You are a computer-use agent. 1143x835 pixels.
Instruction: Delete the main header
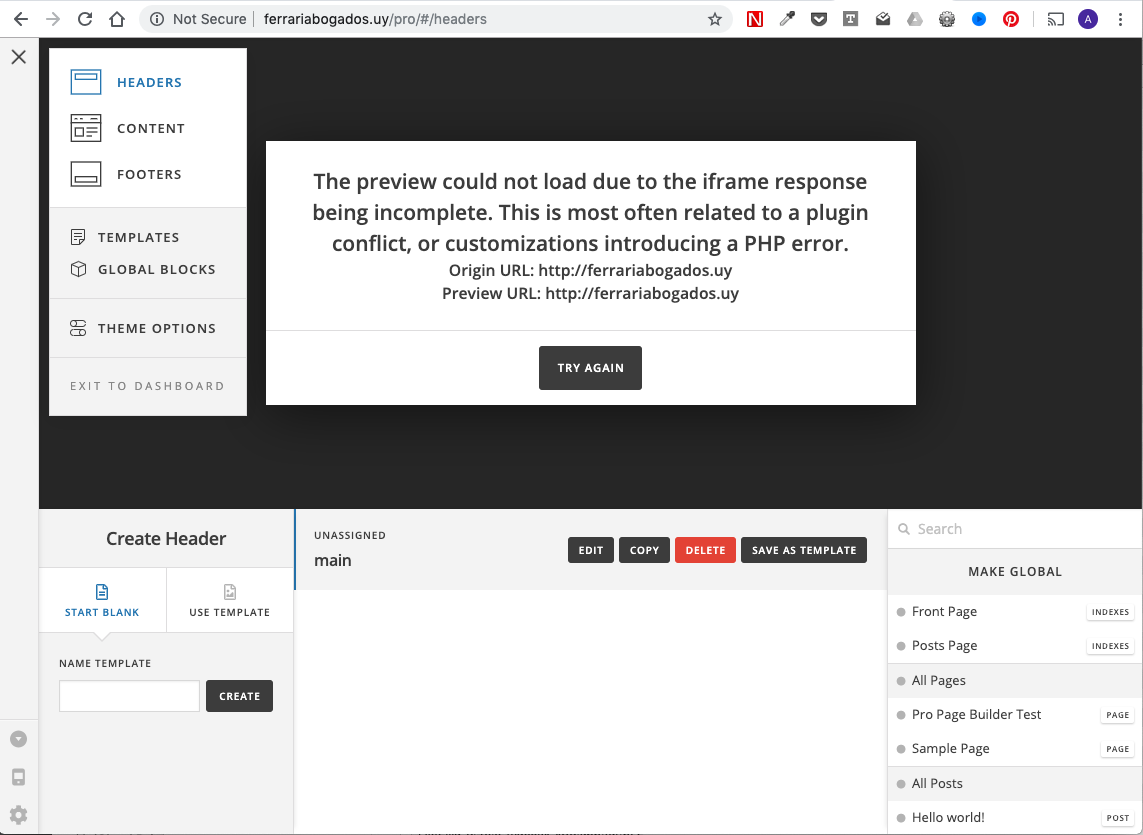[705, 550]
